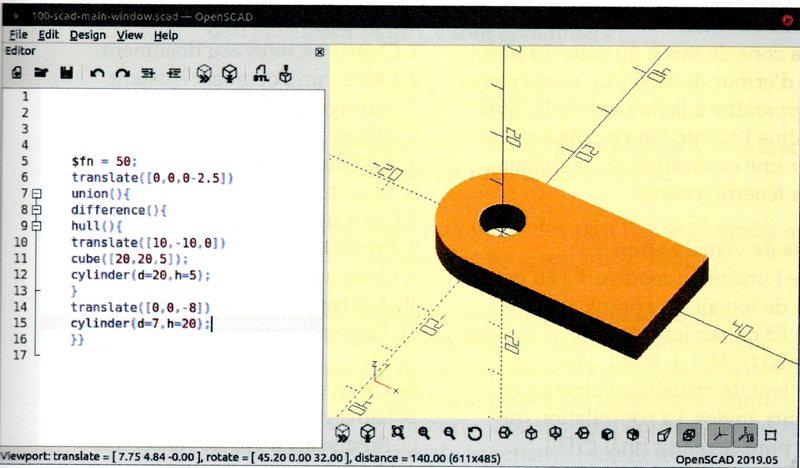Click the Reset View icon below viewport
Image resolution: width=800 pixels, height=468 pixels.
coord(474,435)
